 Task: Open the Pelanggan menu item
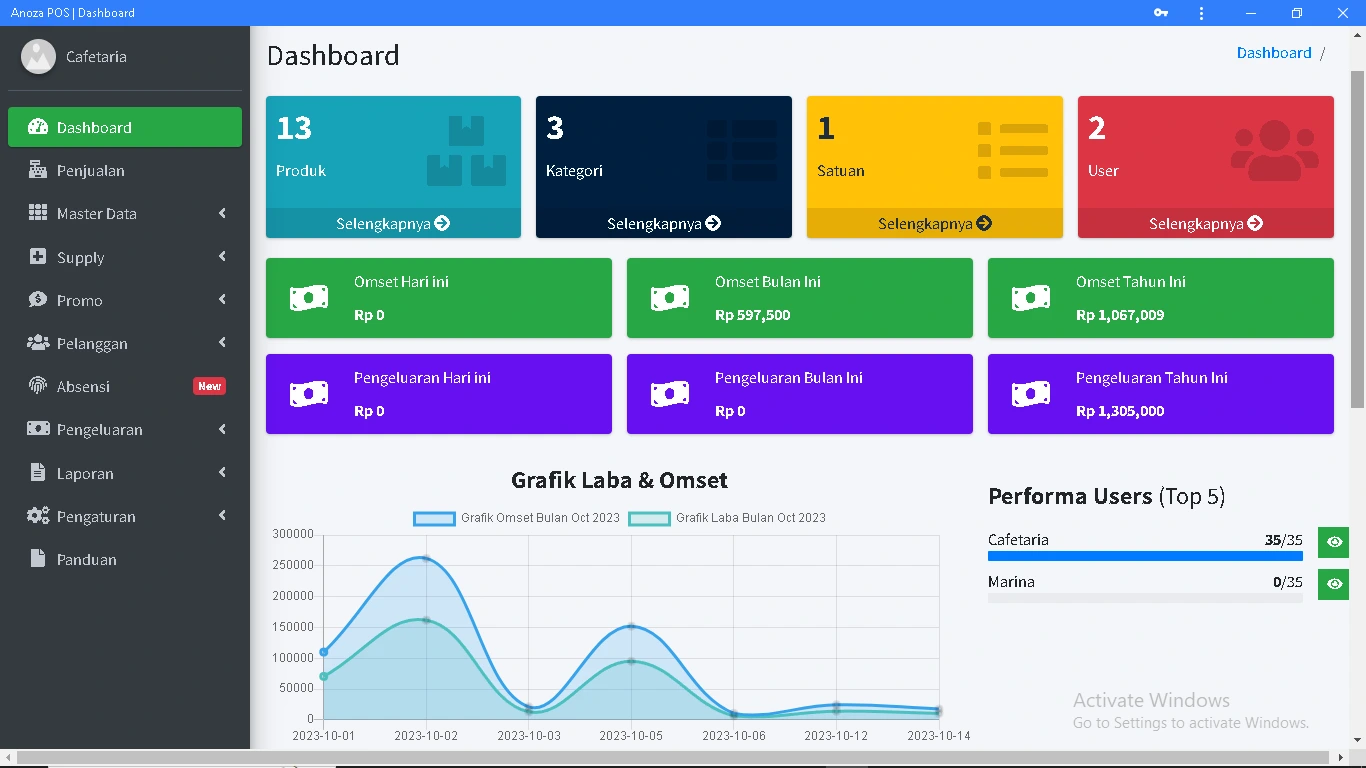coord(92,343)
